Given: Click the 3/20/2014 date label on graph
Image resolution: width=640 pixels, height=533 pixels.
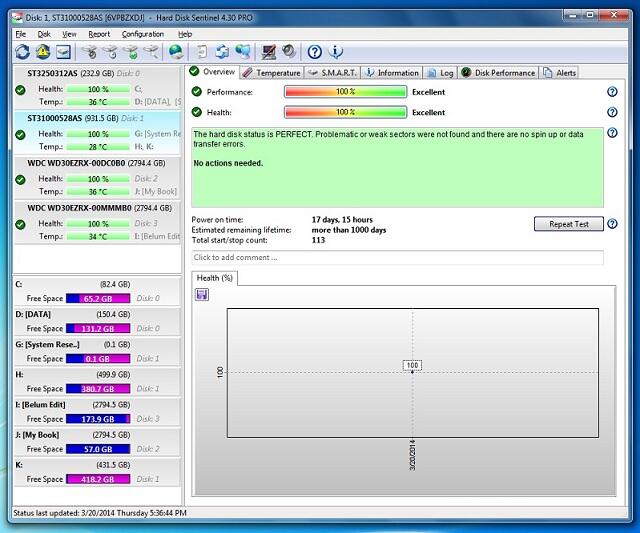Looking at the screenshot, I should click(412, 455).
